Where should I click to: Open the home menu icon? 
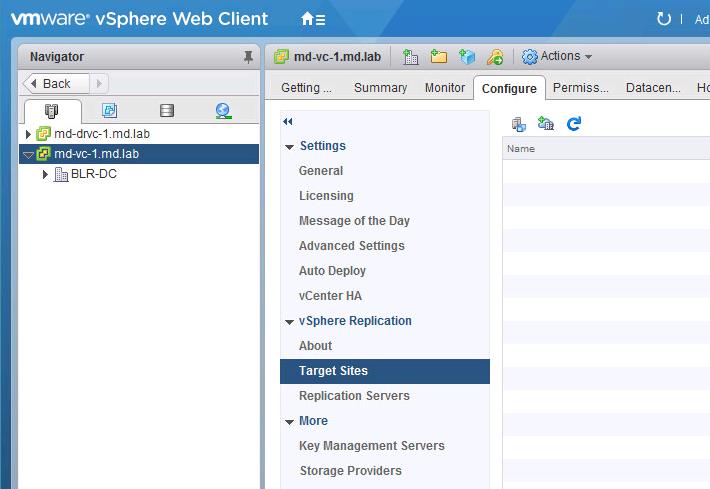313,19
